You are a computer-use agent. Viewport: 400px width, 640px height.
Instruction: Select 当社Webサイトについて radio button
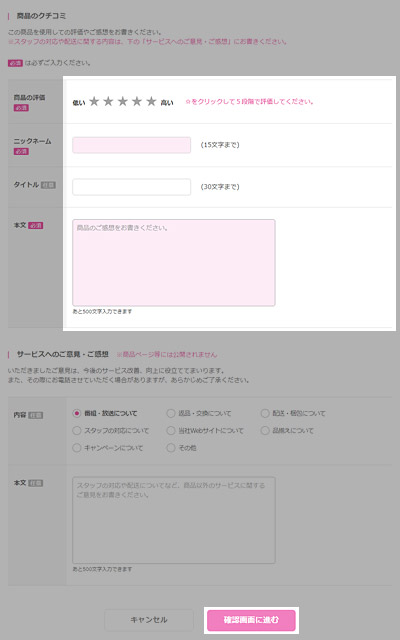171,430
